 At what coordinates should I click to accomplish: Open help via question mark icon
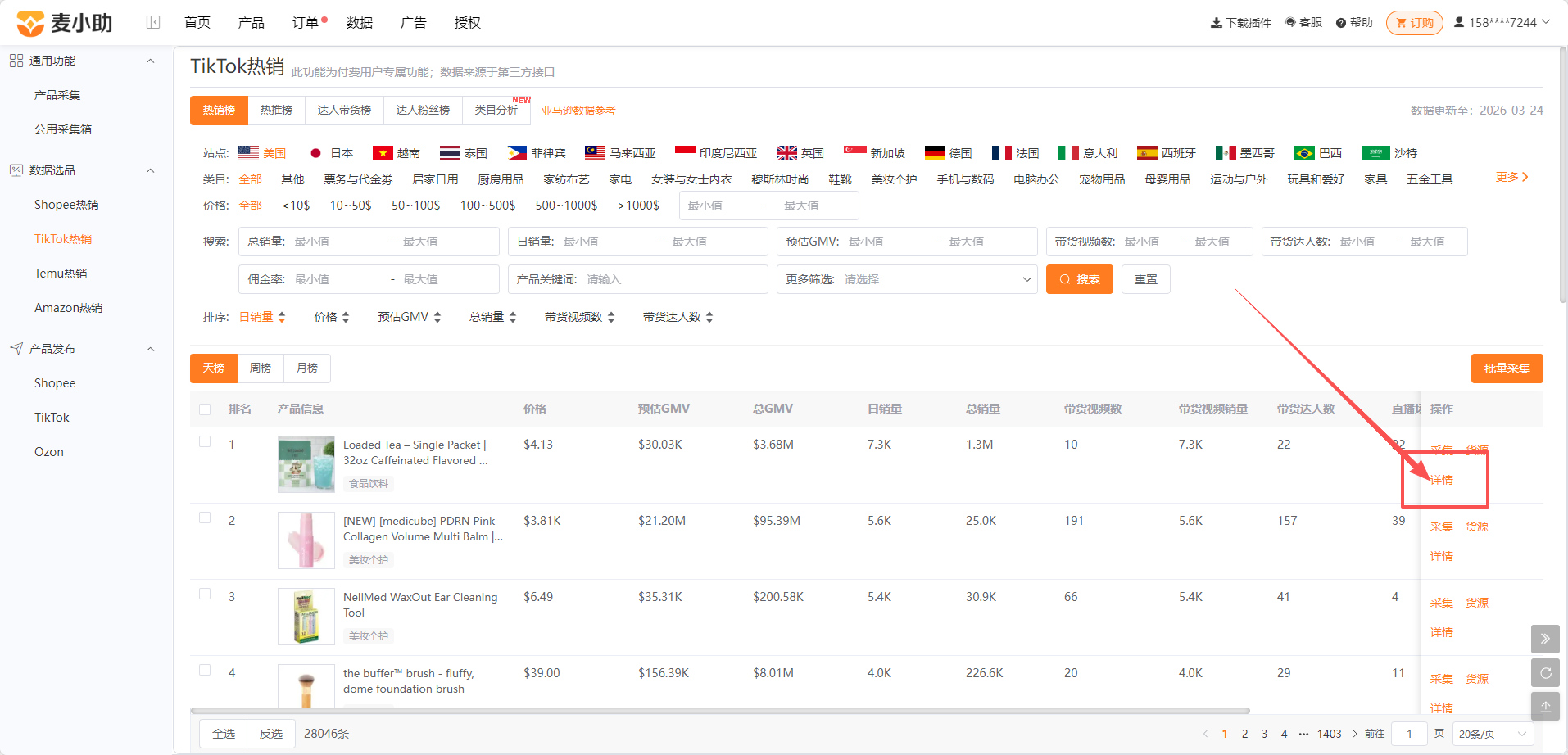pos(1340,23)
